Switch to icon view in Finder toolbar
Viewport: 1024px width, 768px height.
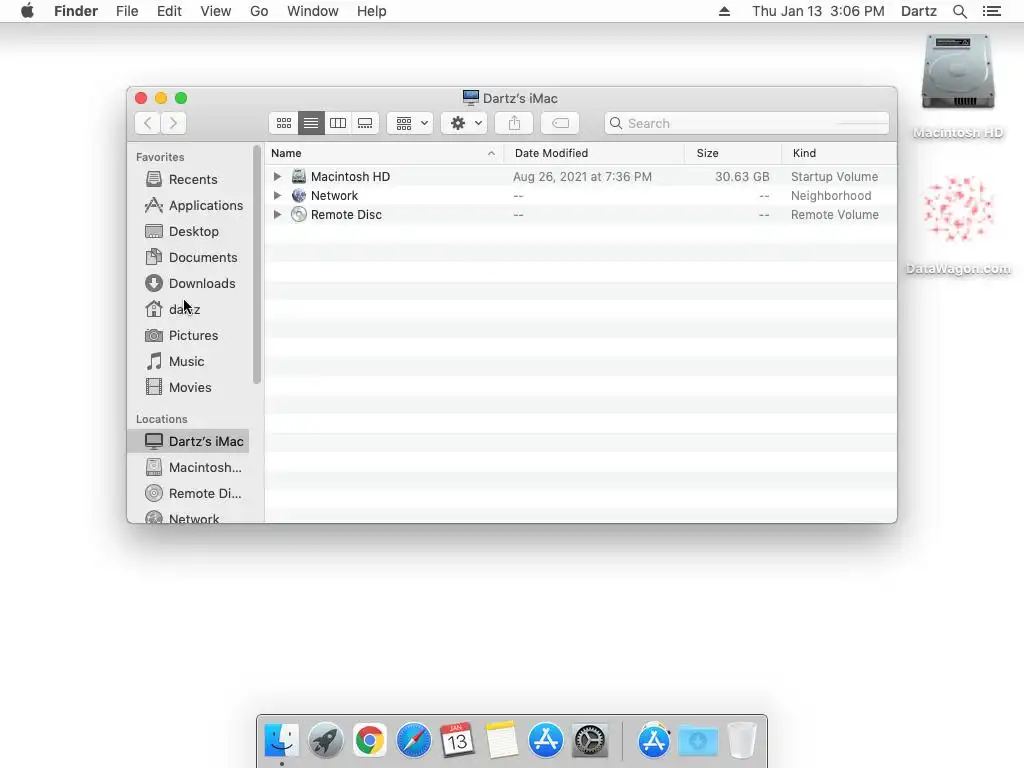click(x=283, y=123)
